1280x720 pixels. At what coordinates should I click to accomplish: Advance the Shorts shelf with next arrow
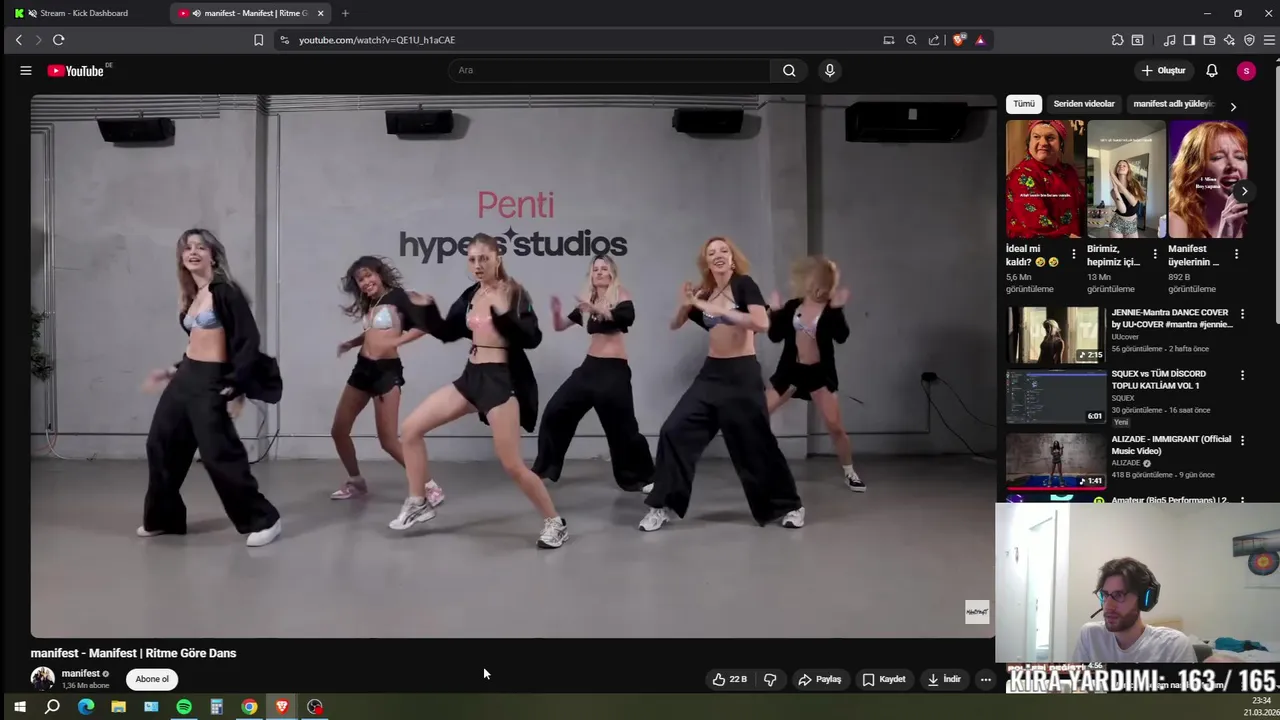1244,191
